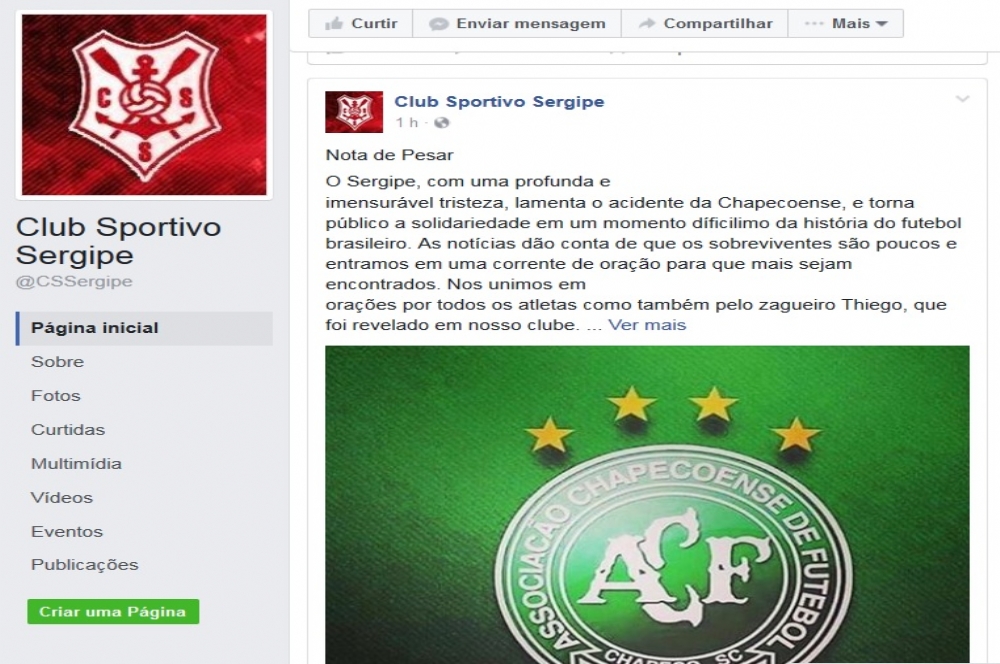Open the post options chevron menu

point(962,99)
